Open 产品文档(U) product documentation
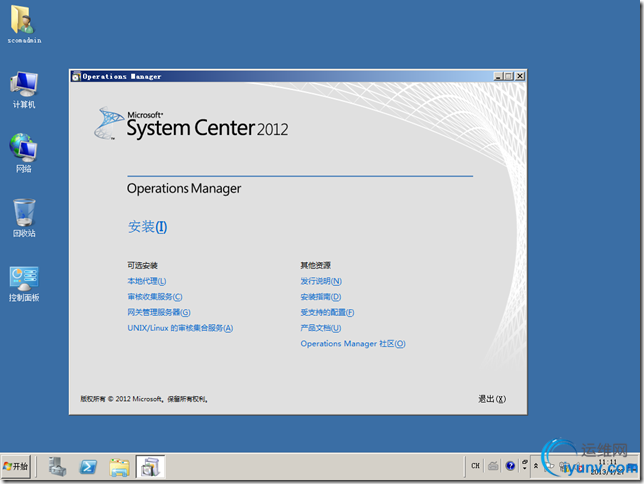The image size is (644, 484). (x=320, y=328)
